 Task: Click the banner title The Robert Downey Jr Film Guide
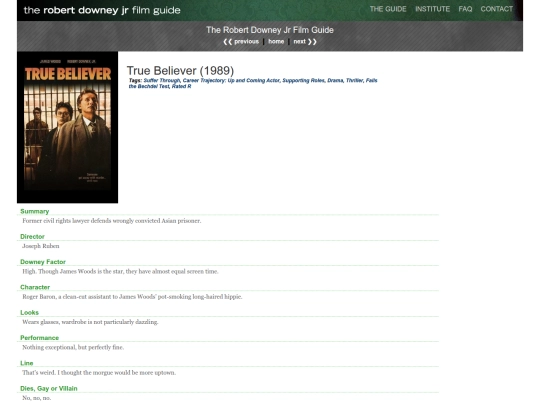tap(270, 30)
